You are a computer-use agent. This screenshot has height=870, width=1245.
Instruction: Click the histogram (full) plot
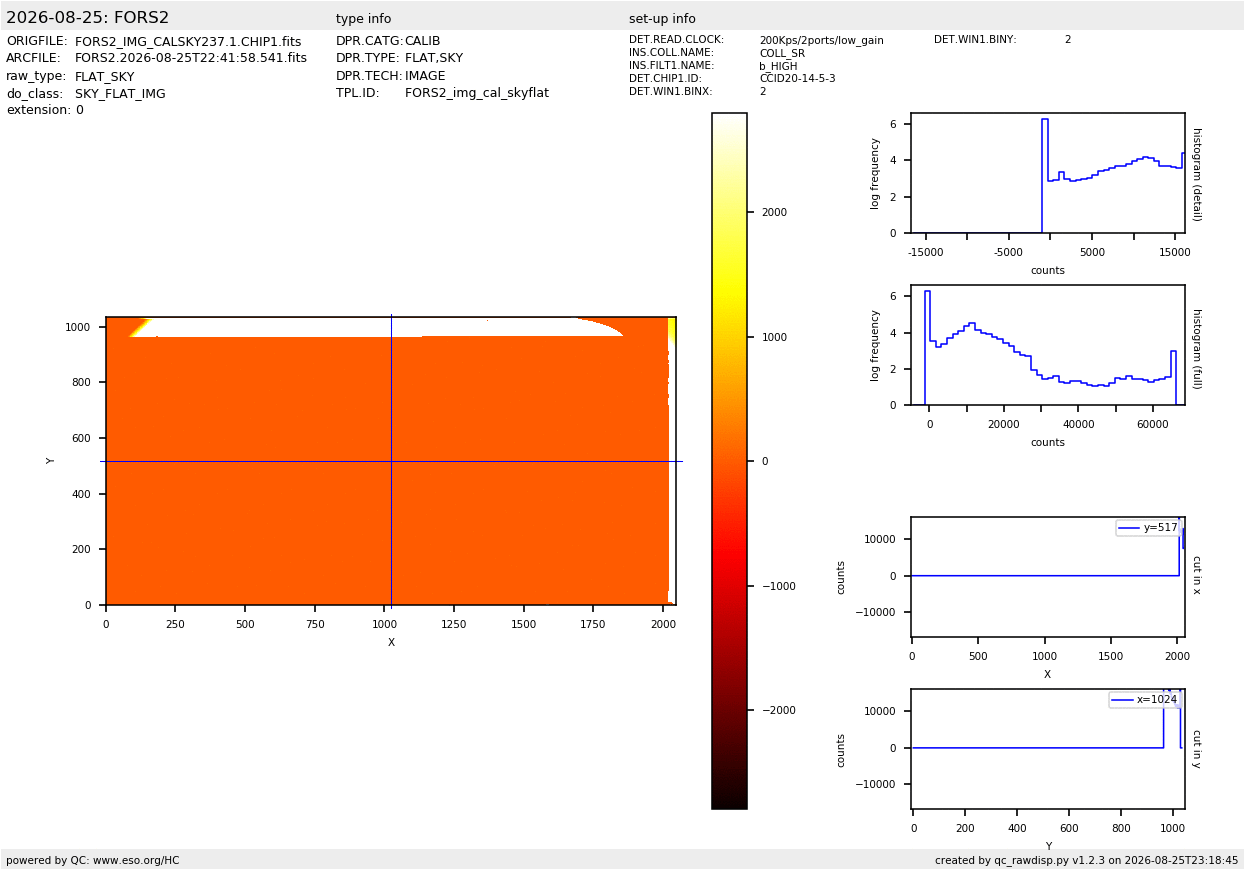tap(1048, 345)
